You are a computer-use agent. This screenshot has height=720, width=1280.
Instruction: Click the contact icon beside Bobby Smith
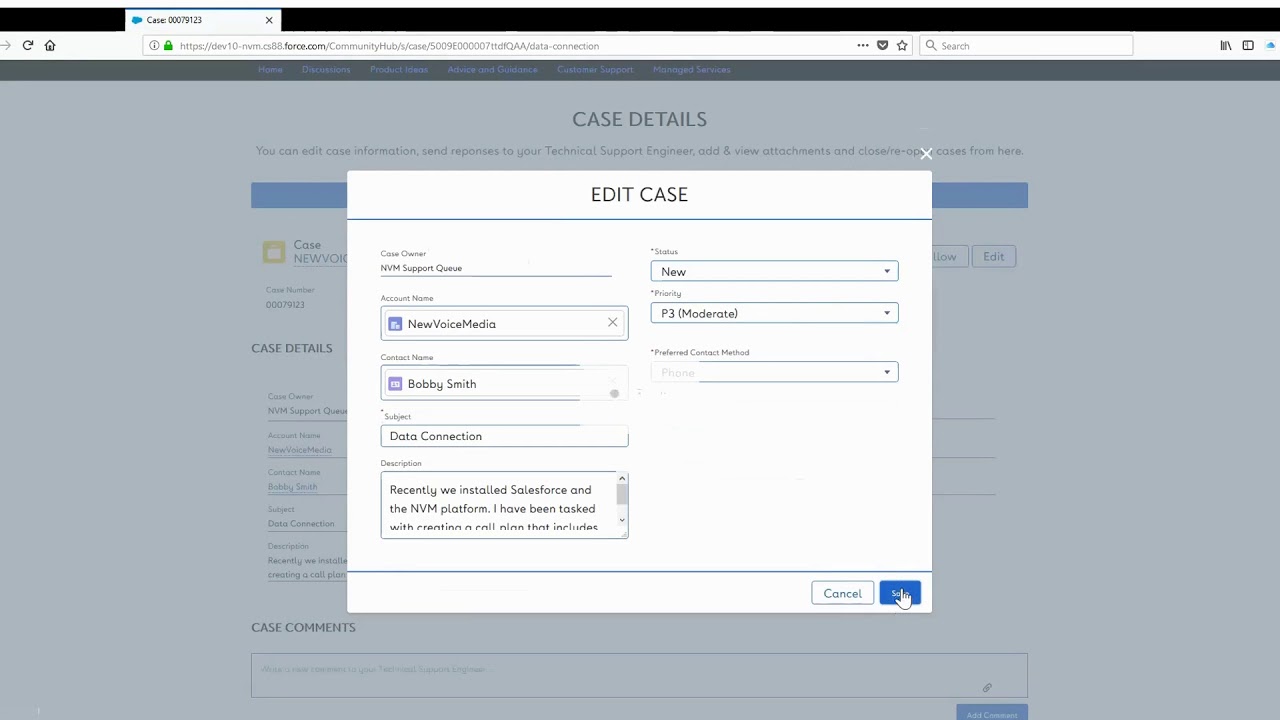(395, 384)
